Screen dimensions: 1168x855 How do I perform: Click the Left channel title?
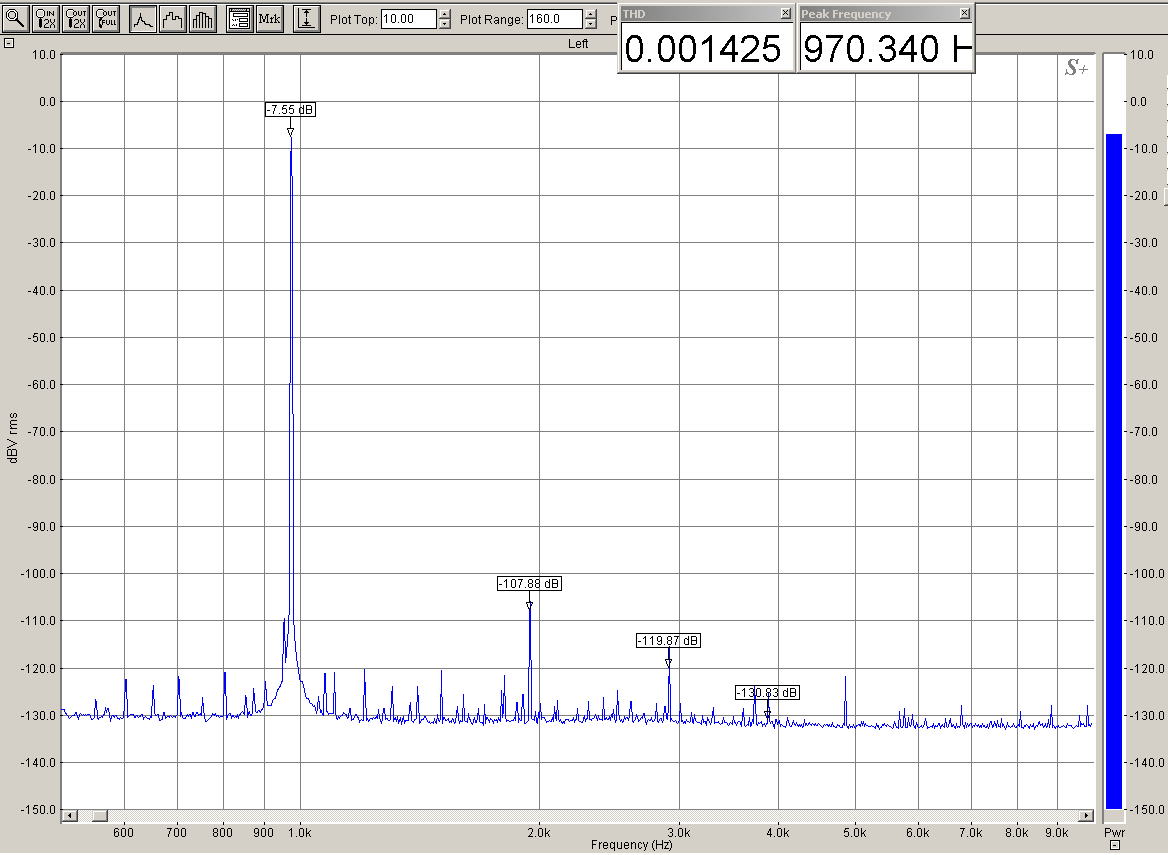click(x=578, y=44)
